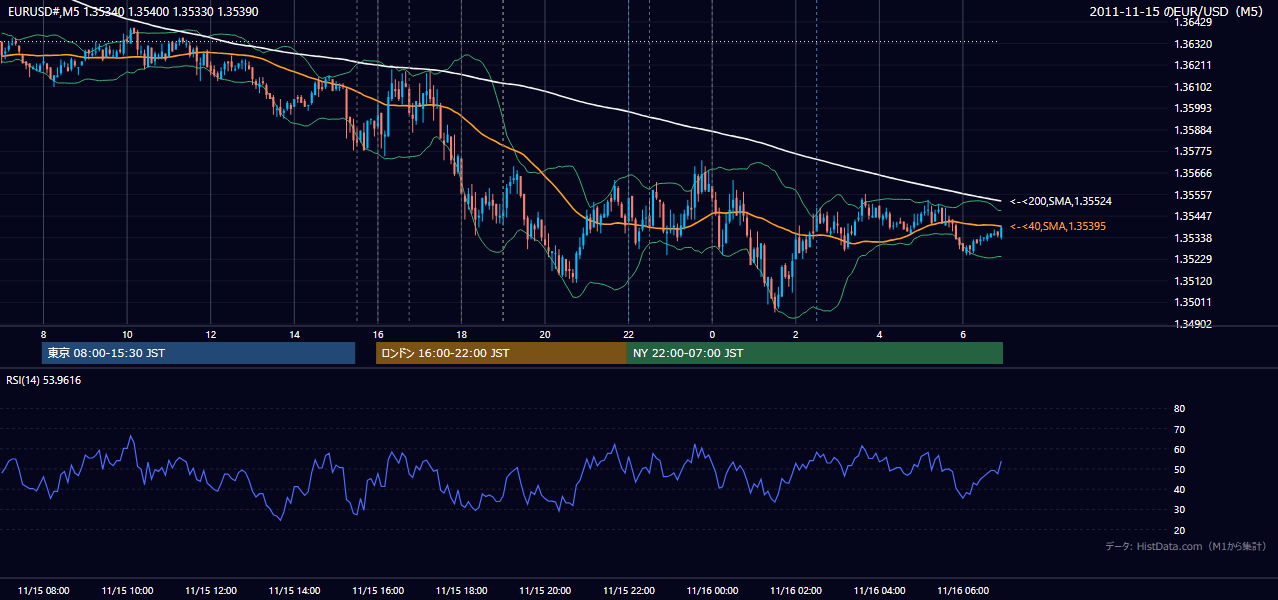Click the RSI(14) 53.9616 indicator label

[44, 380]
